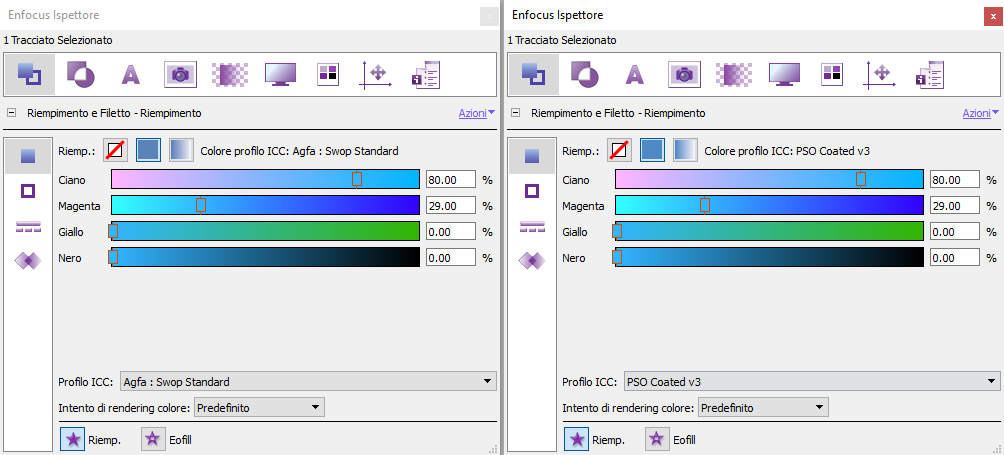Open Profilo ICC dropdown showing PSO Coated v3
Image resolution: width=1004 pixels, height=455 pixels.
[x=812, y=382]
